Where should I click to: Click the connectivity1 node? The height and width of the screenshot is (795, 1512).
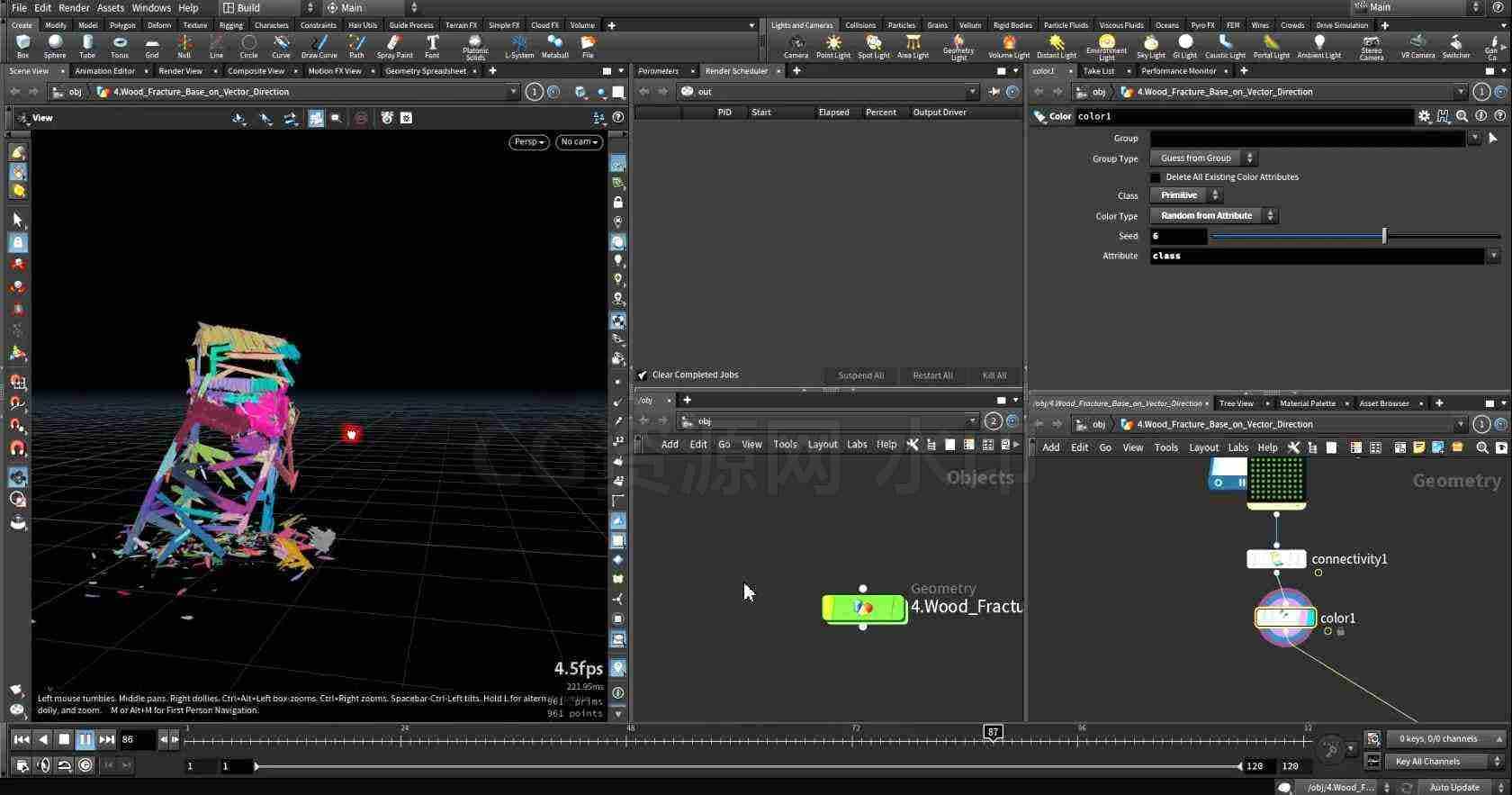click(1276, 559)
